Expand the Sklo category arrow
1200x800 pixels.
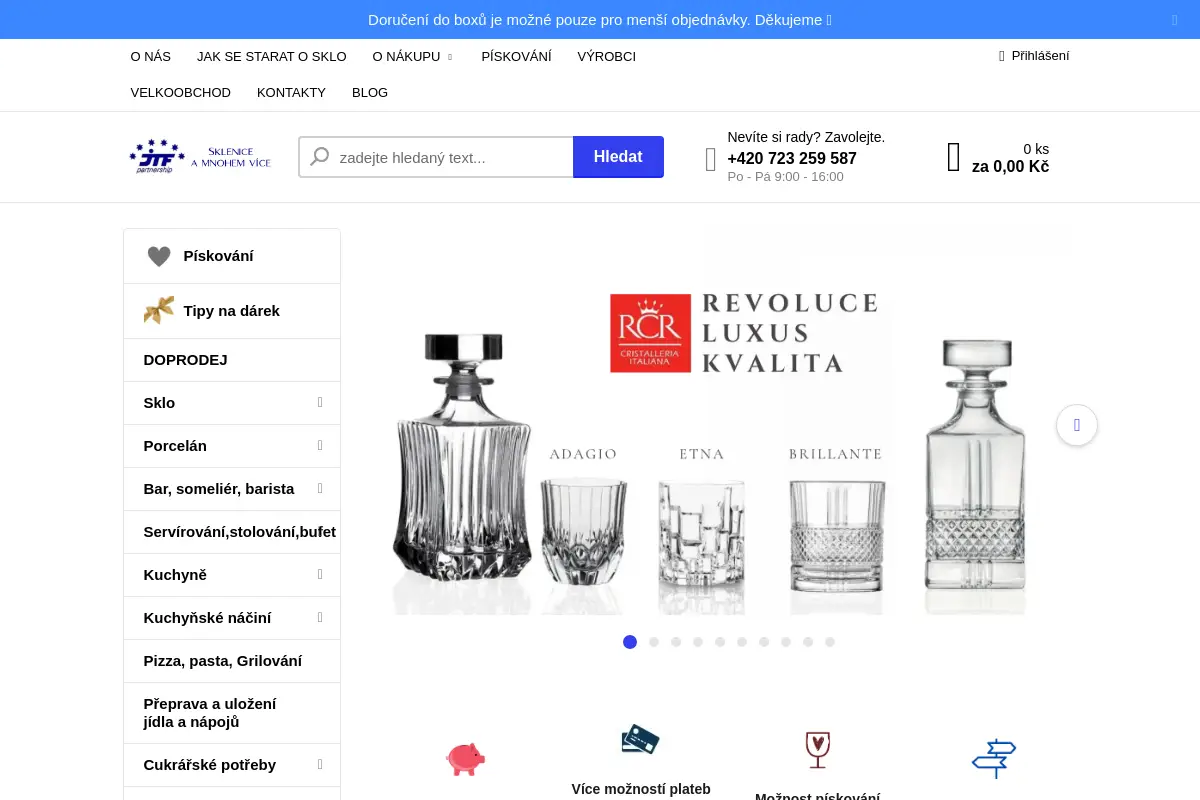tap(320, 402)
